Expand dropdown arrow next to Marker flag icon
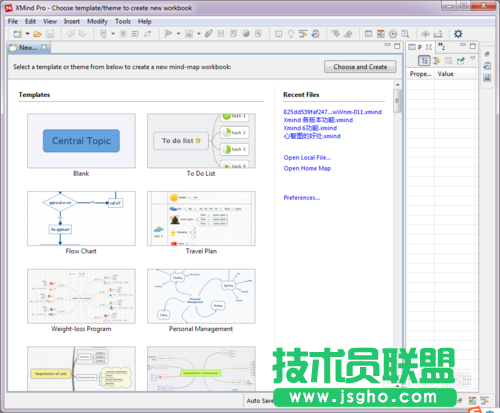This screenshot has height=413, width=500. [178, 34]
